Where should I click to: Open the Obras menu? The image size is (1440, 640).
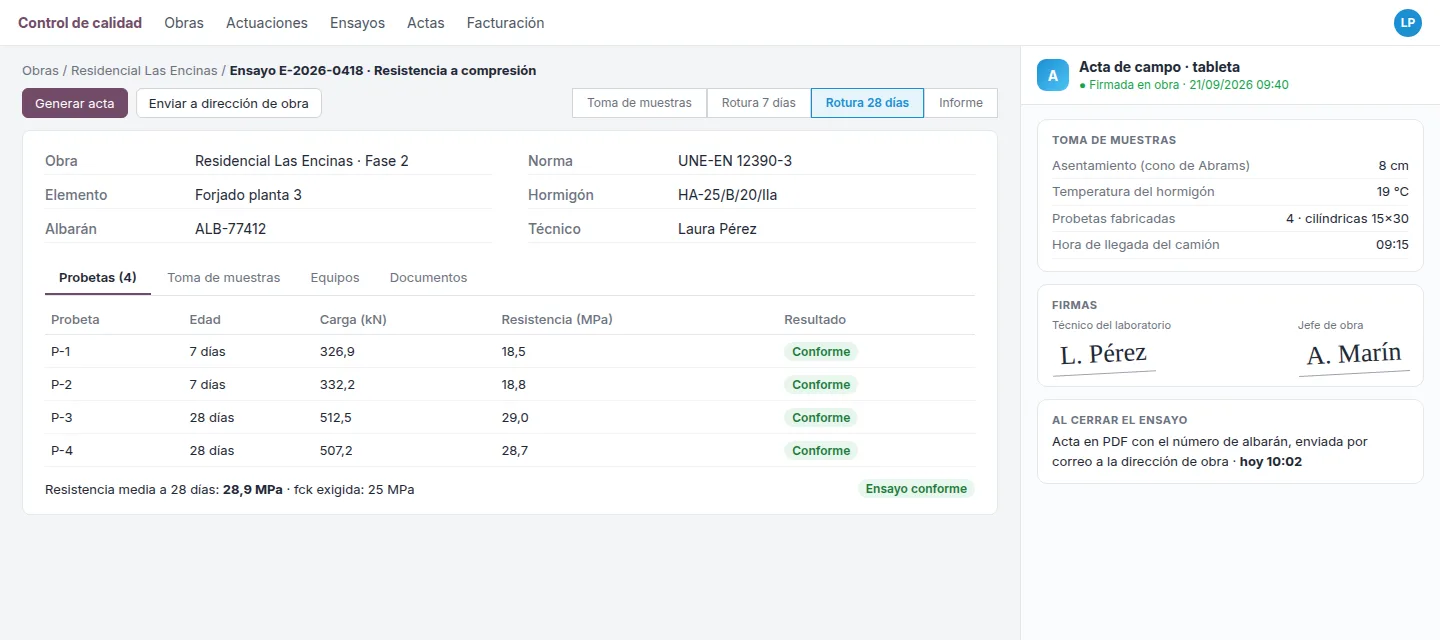point(184,23)
